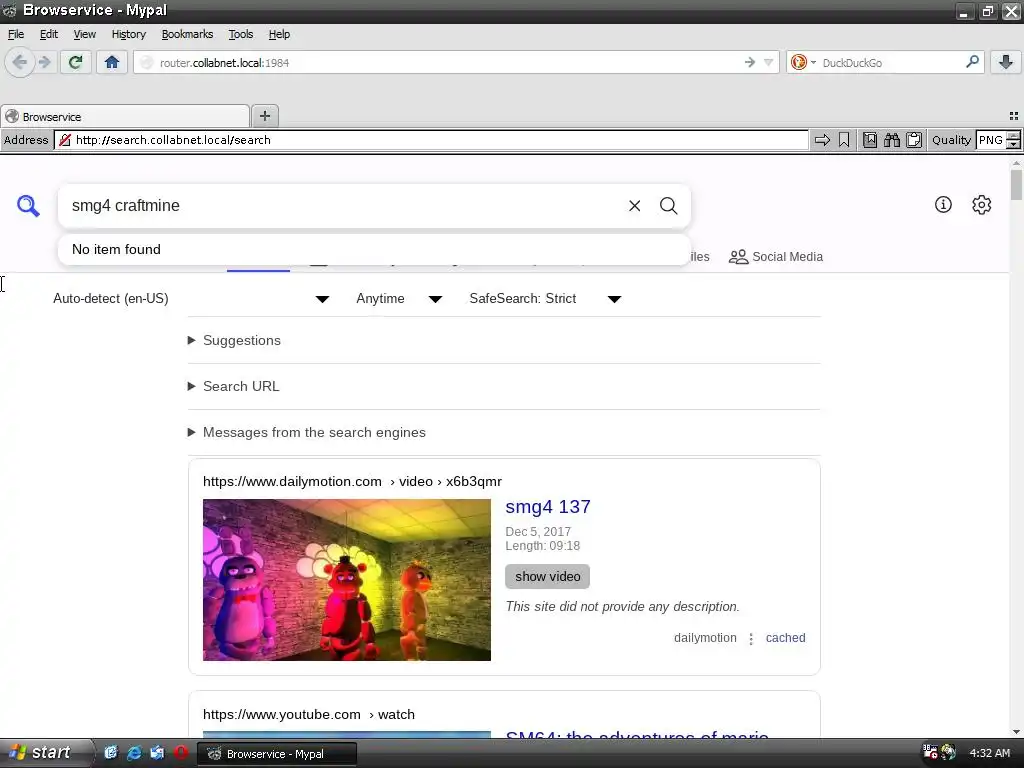Open the info (about) icon
1024x768 pixels.
pos(943,204)
